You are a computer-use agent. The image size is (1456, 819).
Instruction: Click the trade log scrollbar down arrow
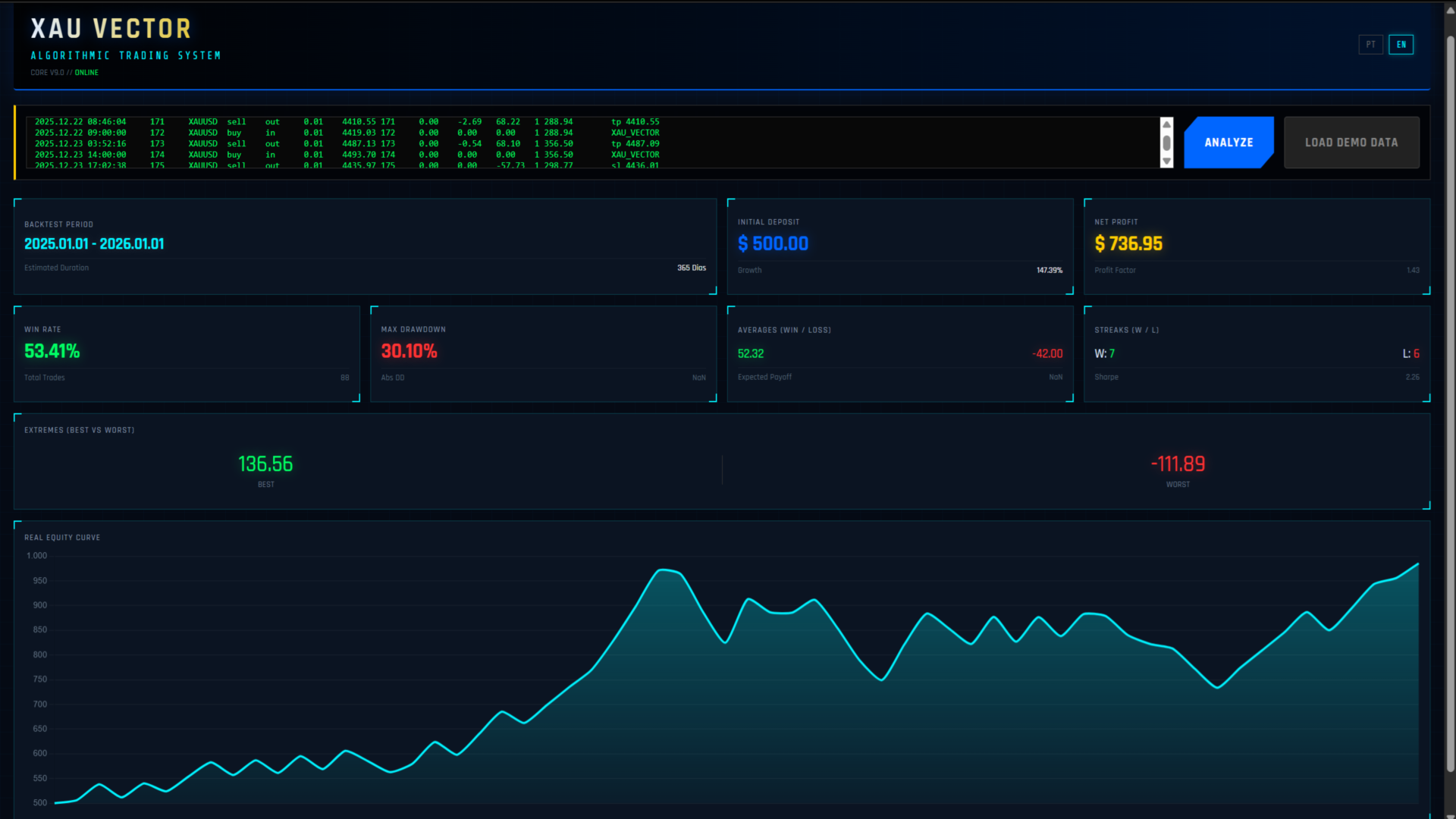point(1166,162)
